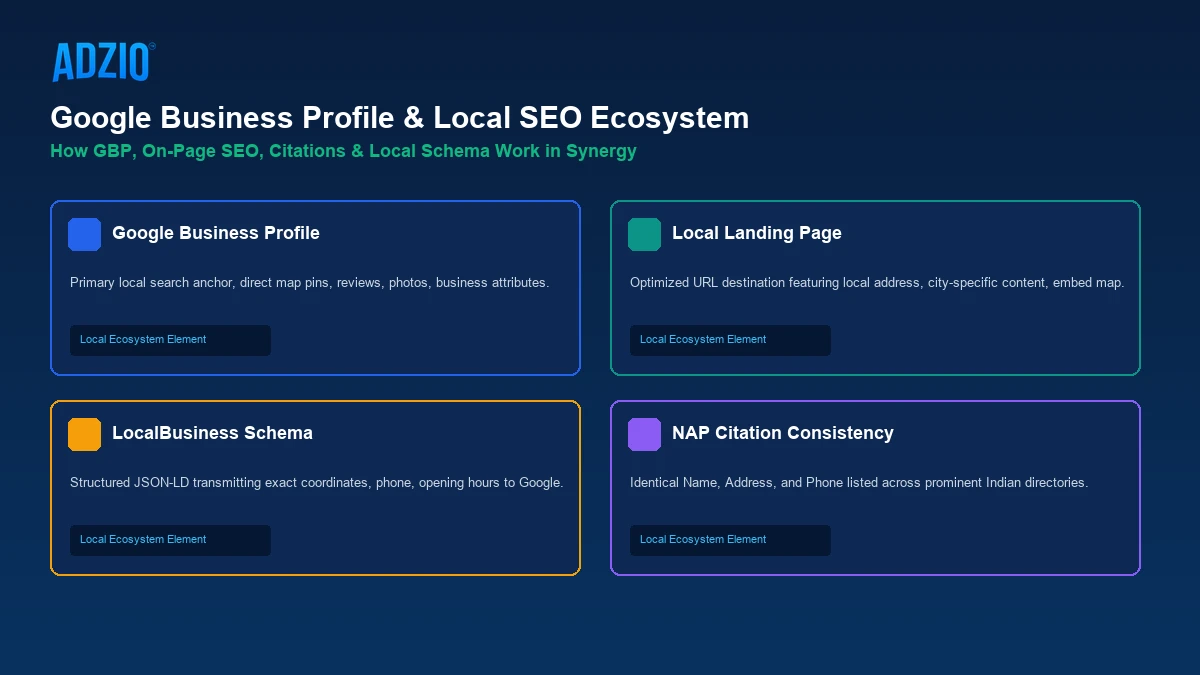Screen dimensions: 1200x675
Task: Click the tag under Local Landing Page
Action: click(x=730, y=340)
